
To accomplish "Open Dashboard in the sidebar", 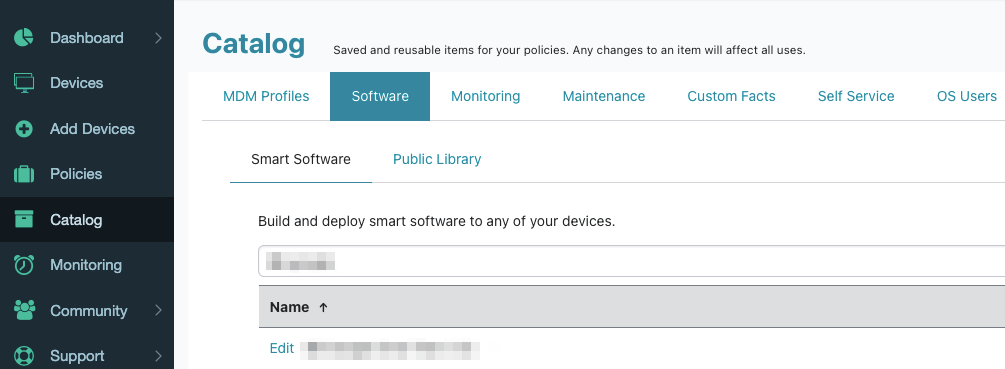I will pyautogui.click(x=87, y=38).
